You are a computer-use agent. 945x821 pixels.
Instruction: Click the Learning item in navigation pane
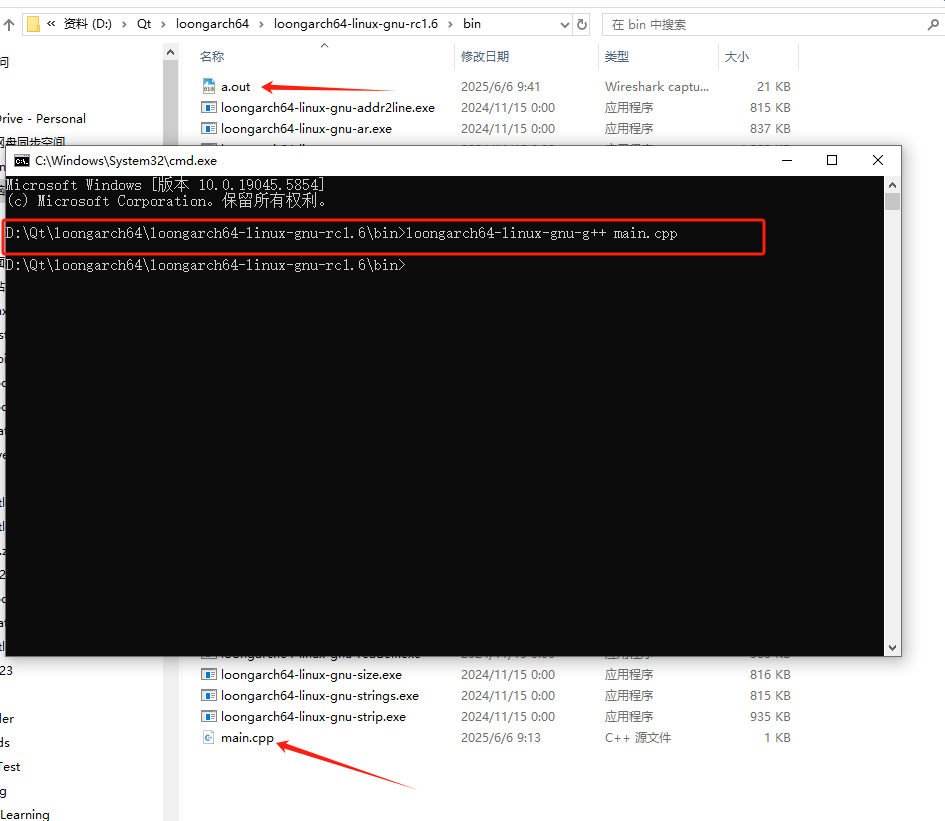(25, 814)
